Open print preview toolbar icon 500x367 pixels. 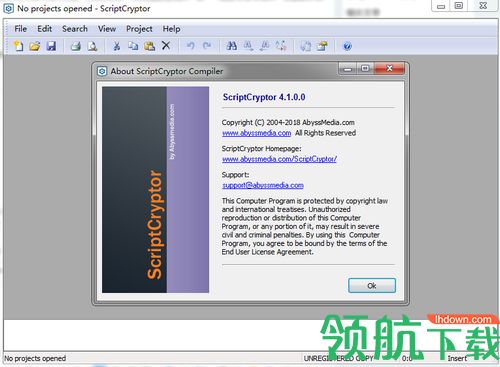pos(92,46)
